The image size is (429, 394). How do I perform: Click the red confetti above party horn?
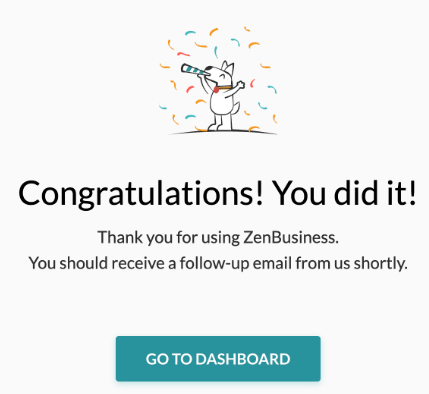(183, 54)
